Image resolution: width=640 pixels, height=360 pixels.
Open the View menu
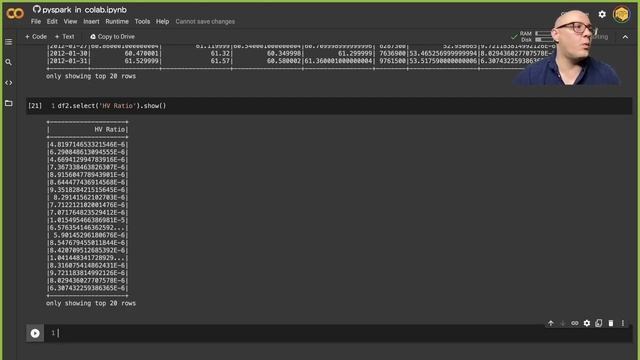click(x=70, y=22)
